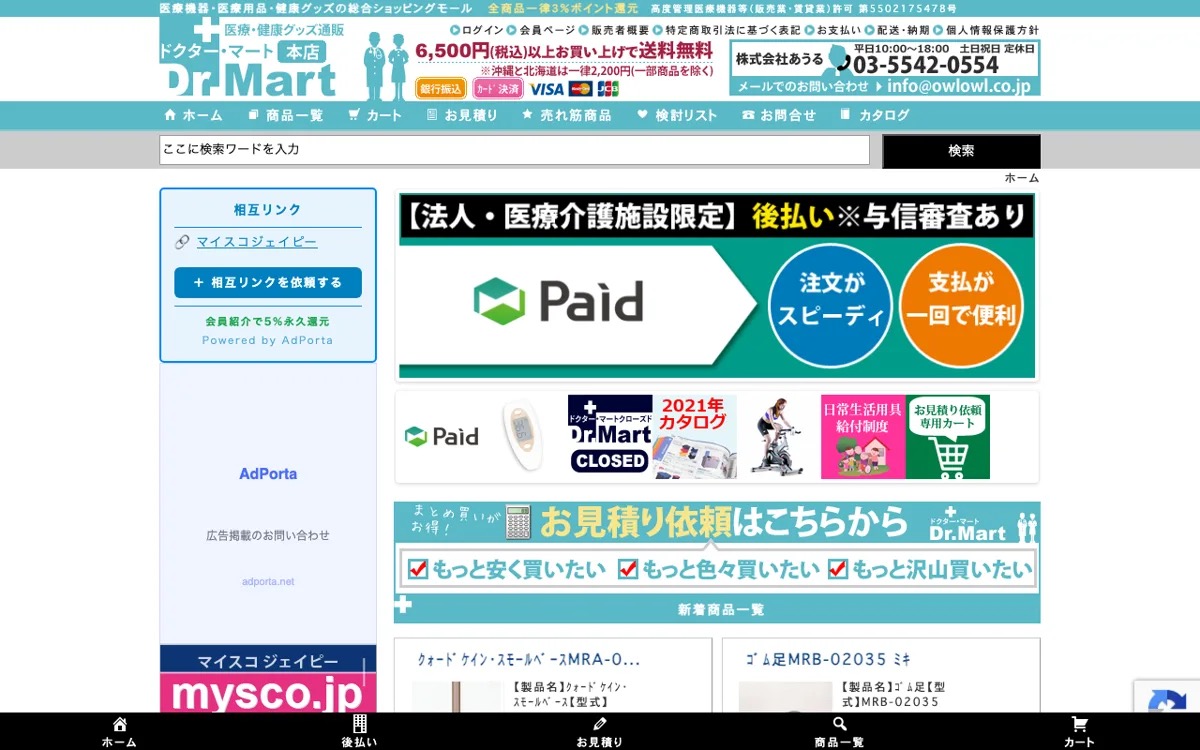
Task: Open 検討リスト in the navigation bar
Action: point(677,115)
